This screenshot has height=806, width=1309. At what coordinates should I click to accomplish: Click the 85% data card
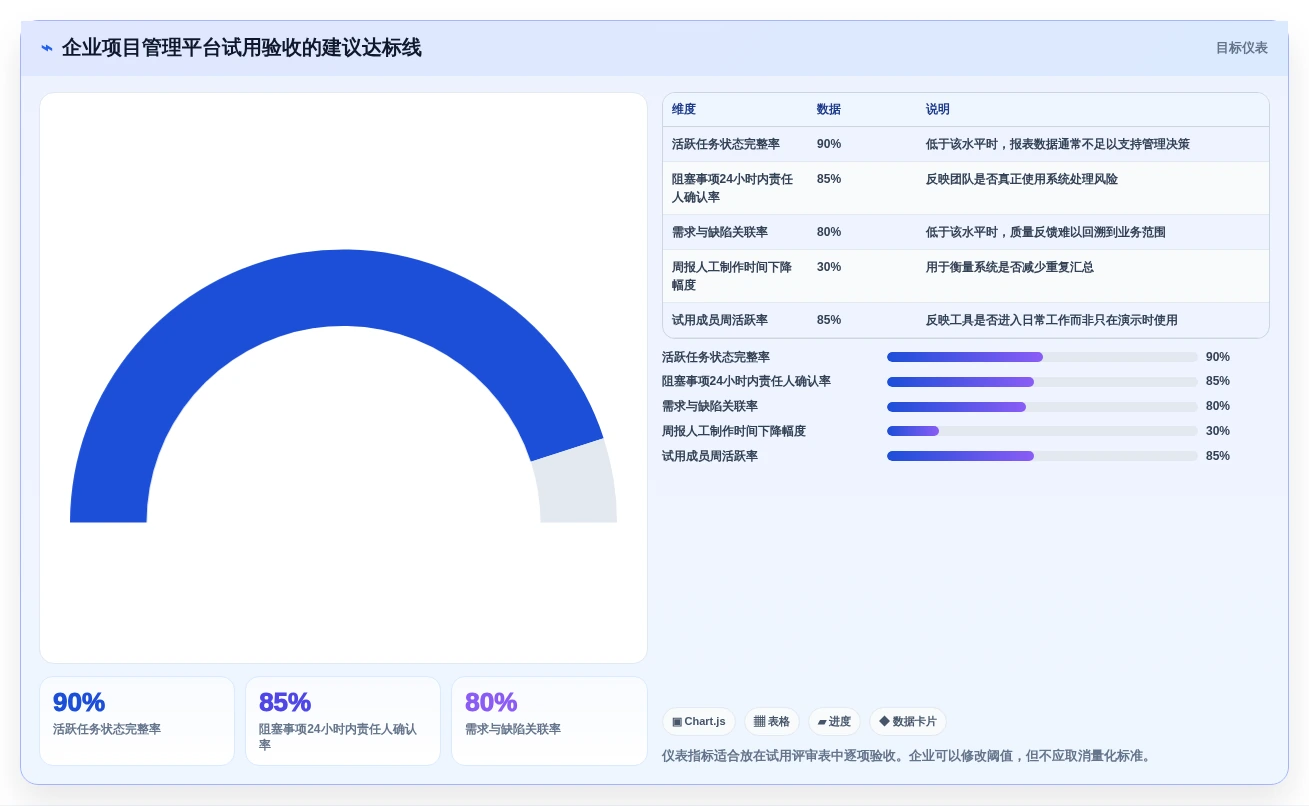click(343, 721)
